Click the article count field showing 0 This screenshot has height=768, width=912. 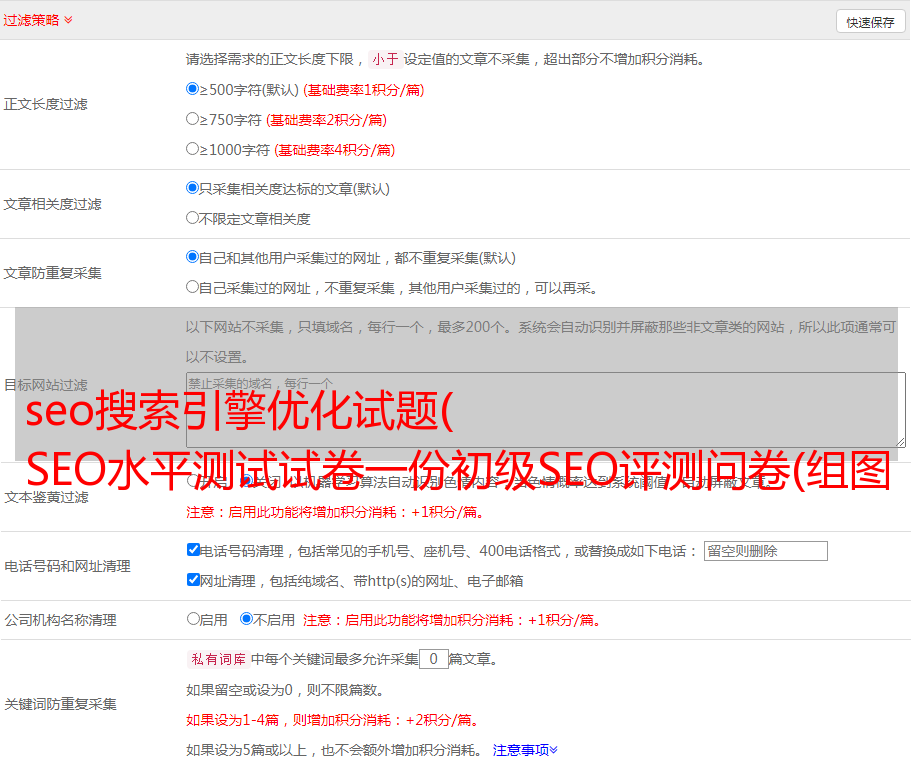coord(433,659)
